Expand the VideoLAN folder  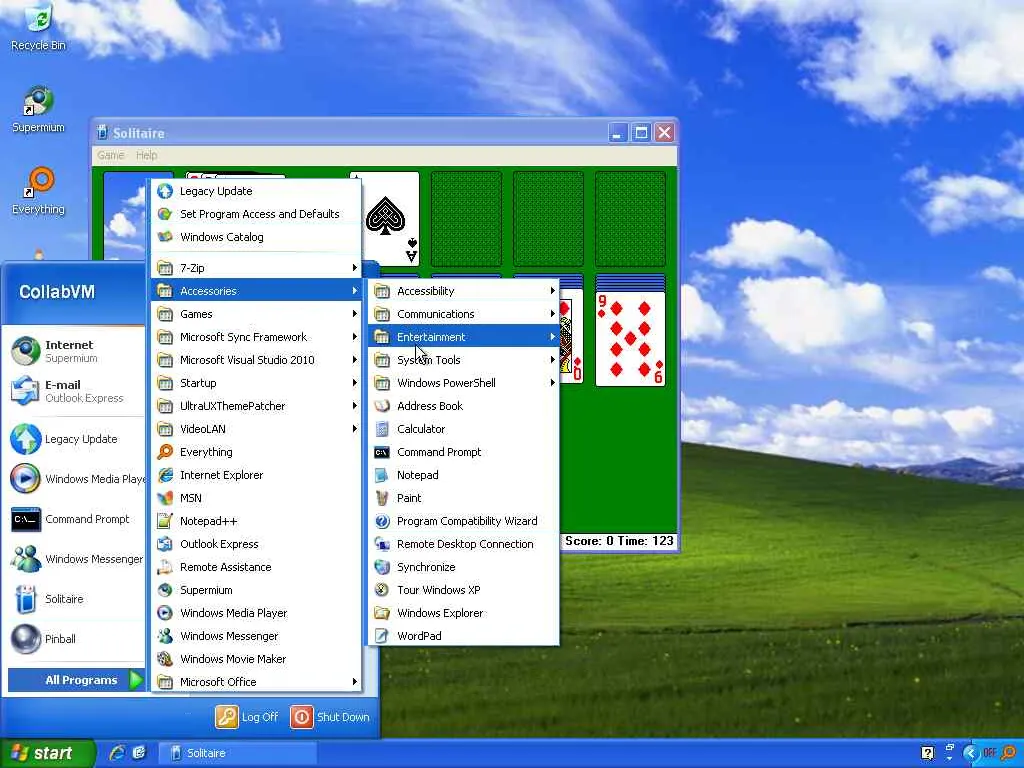coord(256,428)
